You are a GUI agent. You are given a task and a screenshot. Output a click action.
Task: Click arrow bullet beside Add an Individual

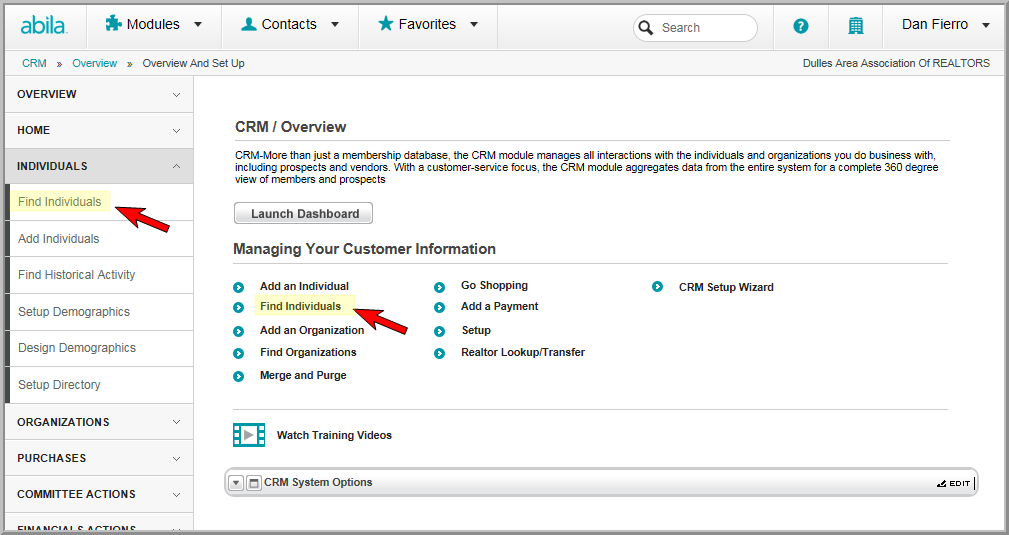coord(239,287)
